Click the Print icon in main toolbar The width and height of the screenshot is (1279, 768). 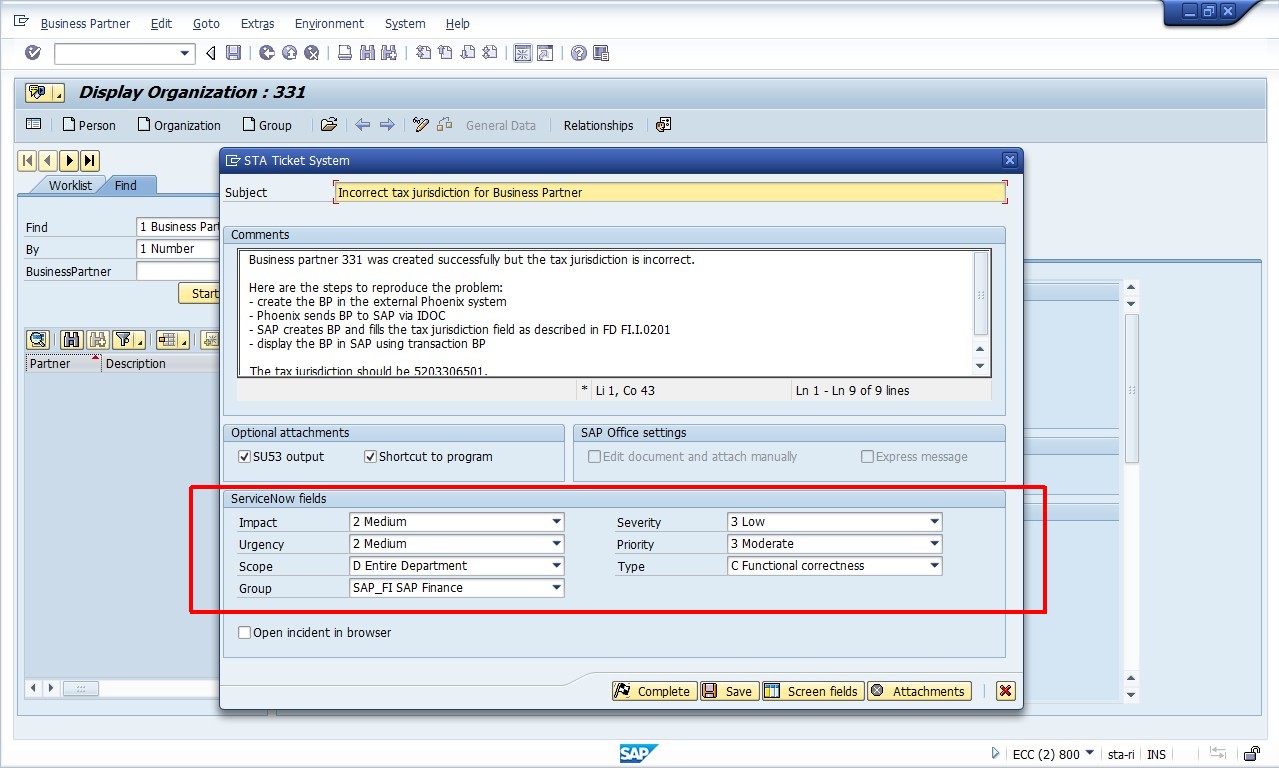coord(344,53)
